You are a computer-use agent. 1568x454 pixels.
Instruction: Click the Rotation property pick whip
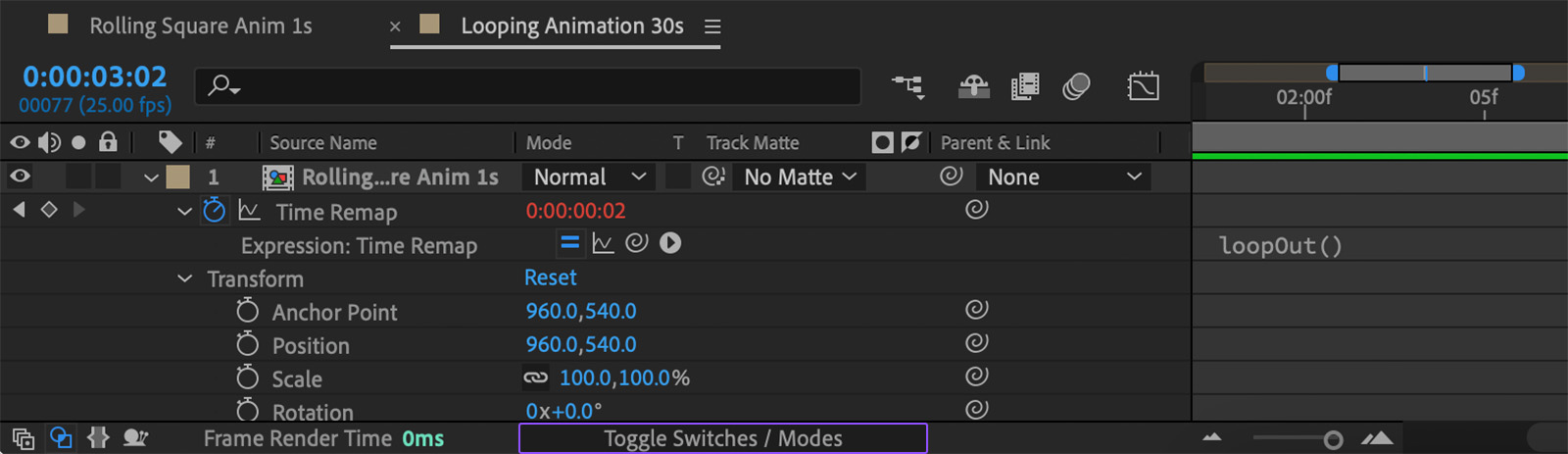[976, 409]
